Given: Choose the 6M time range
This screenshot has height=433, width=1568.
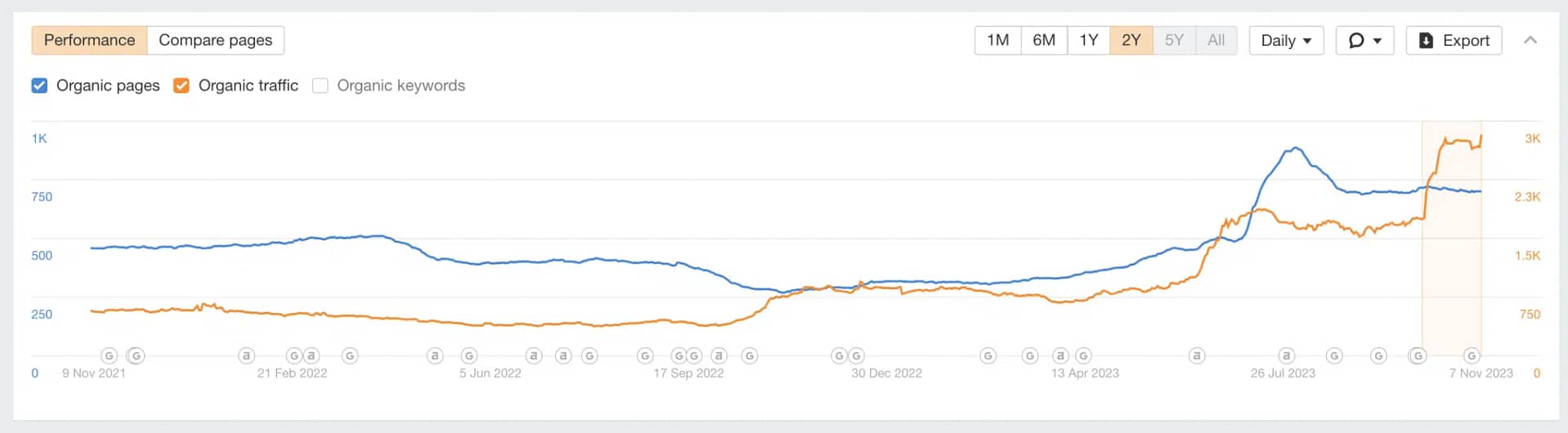Looking at the screenshot, I should pos(1043,40).
